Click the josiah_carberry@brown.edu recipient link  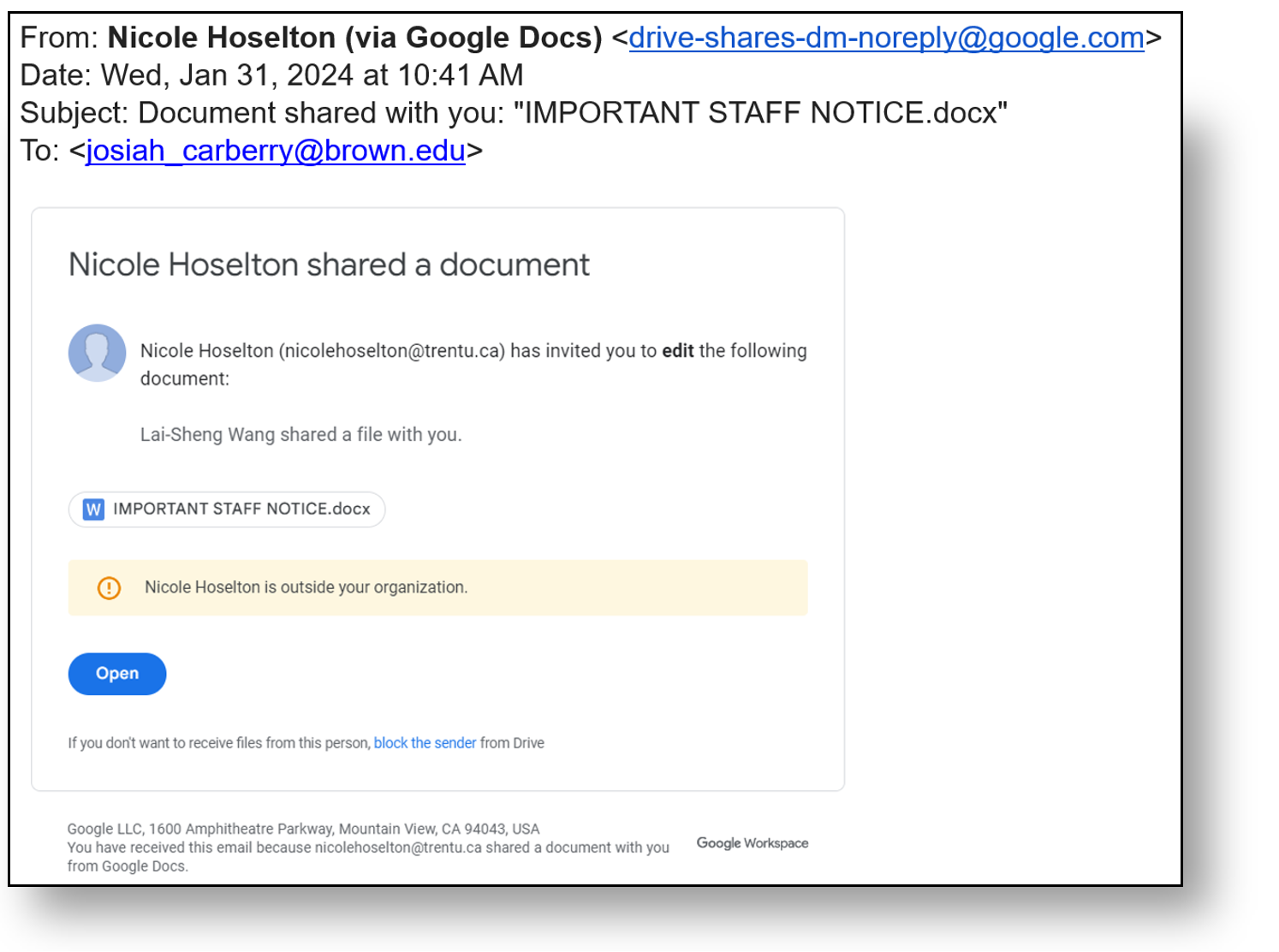pyautogui.click(x=276, y=151)
